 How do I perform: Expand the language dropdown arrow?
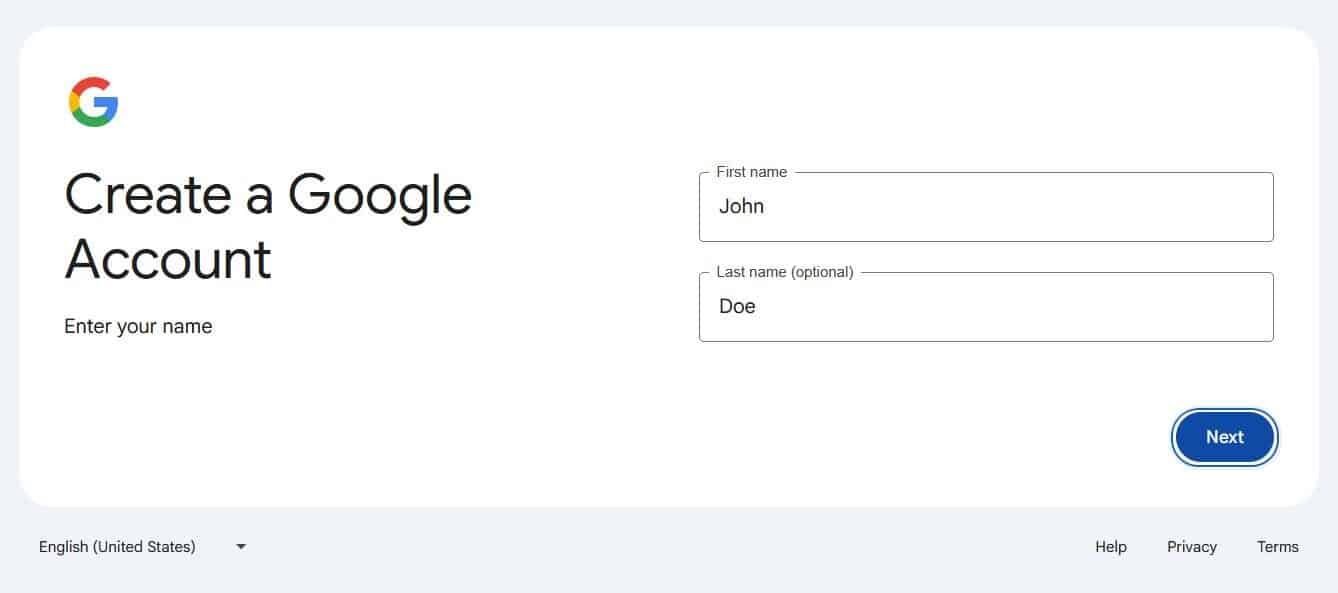(241, 547)
